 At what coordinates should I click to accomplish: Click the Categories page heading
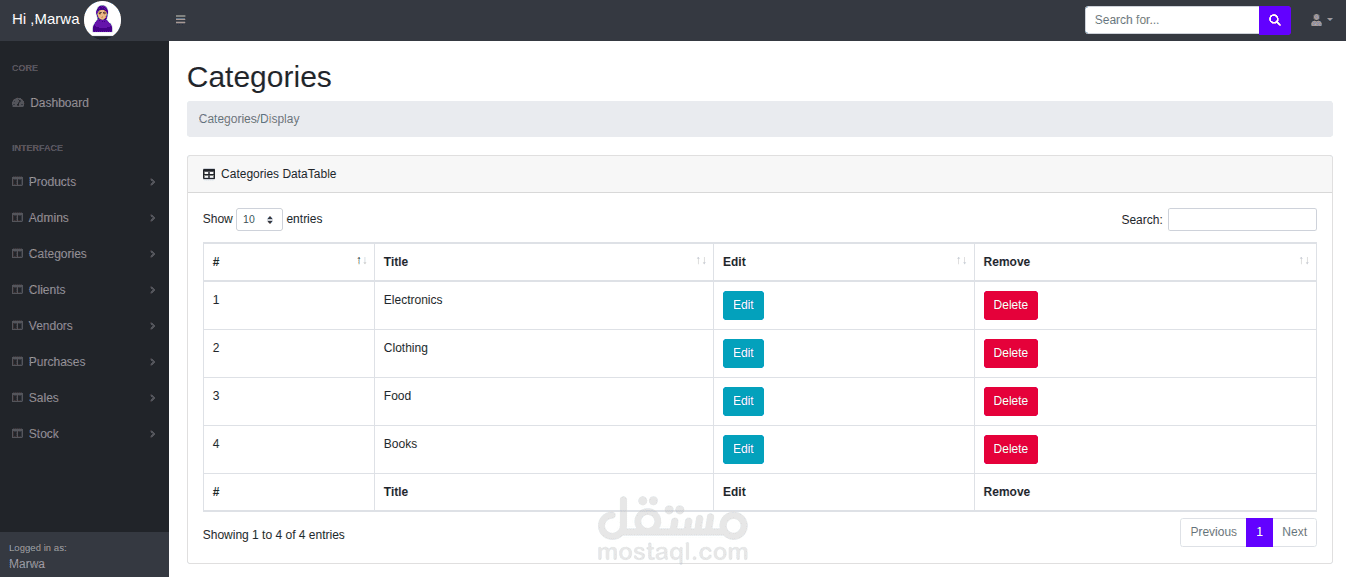(x=259, y=77)
